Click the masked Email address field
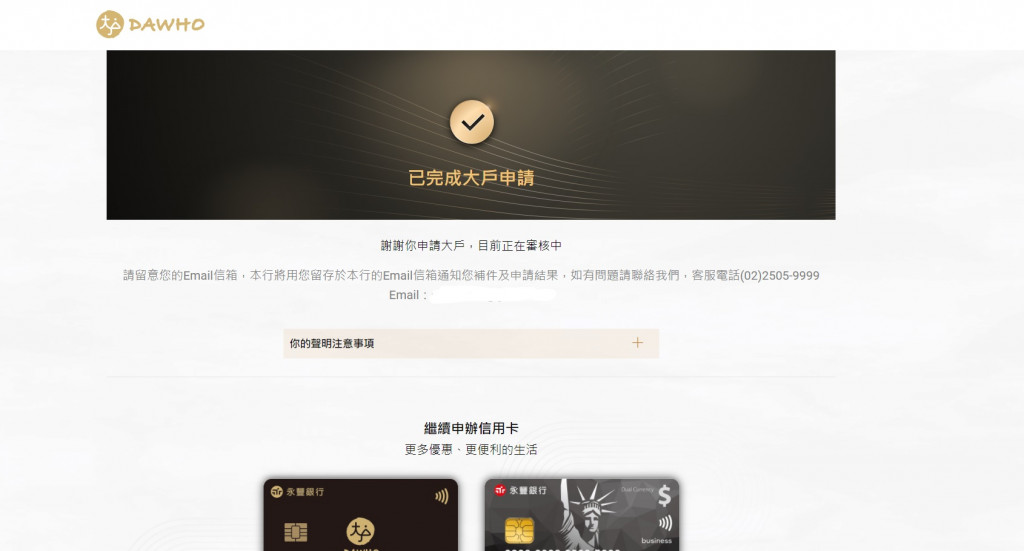The height and width of the screenshot is (551, 1024). 493,295
